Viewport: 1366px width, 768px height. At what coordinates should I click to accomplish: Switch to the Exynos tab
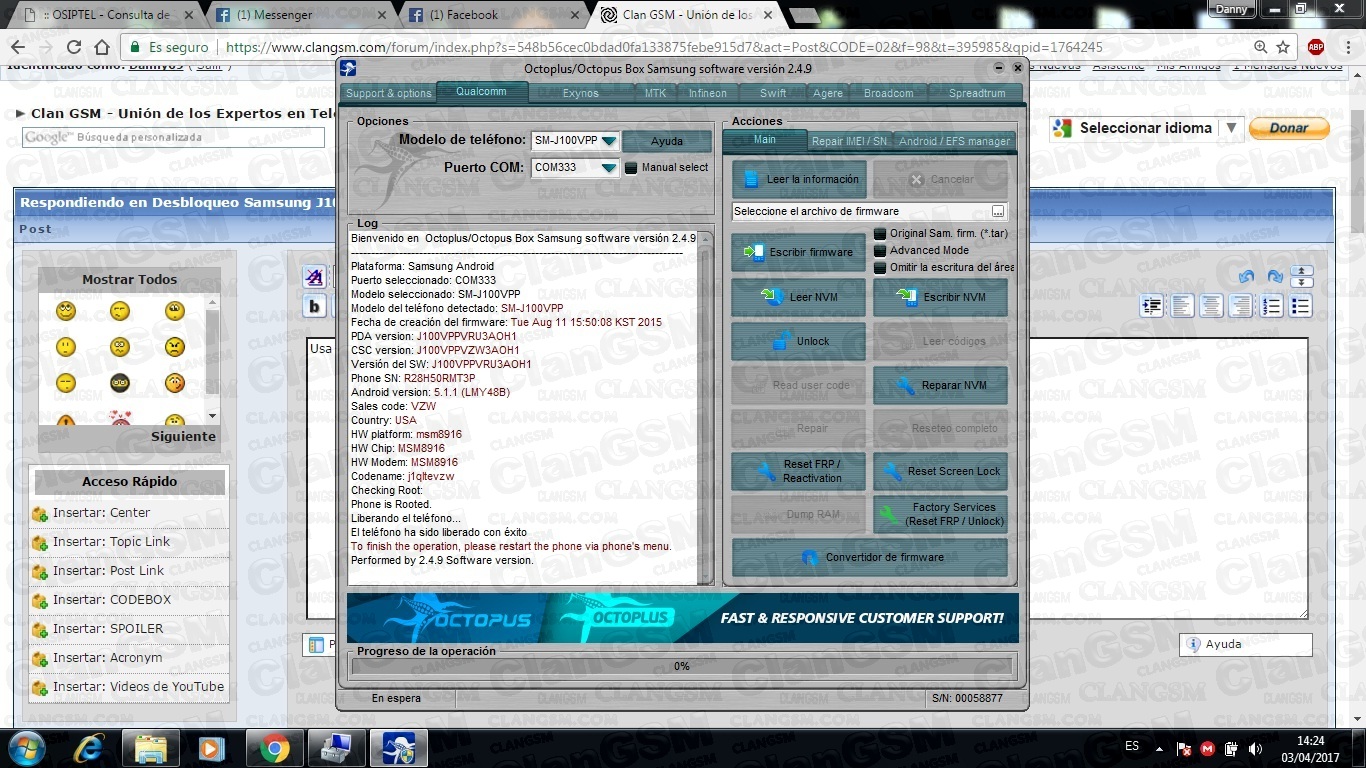click(581, 93)
